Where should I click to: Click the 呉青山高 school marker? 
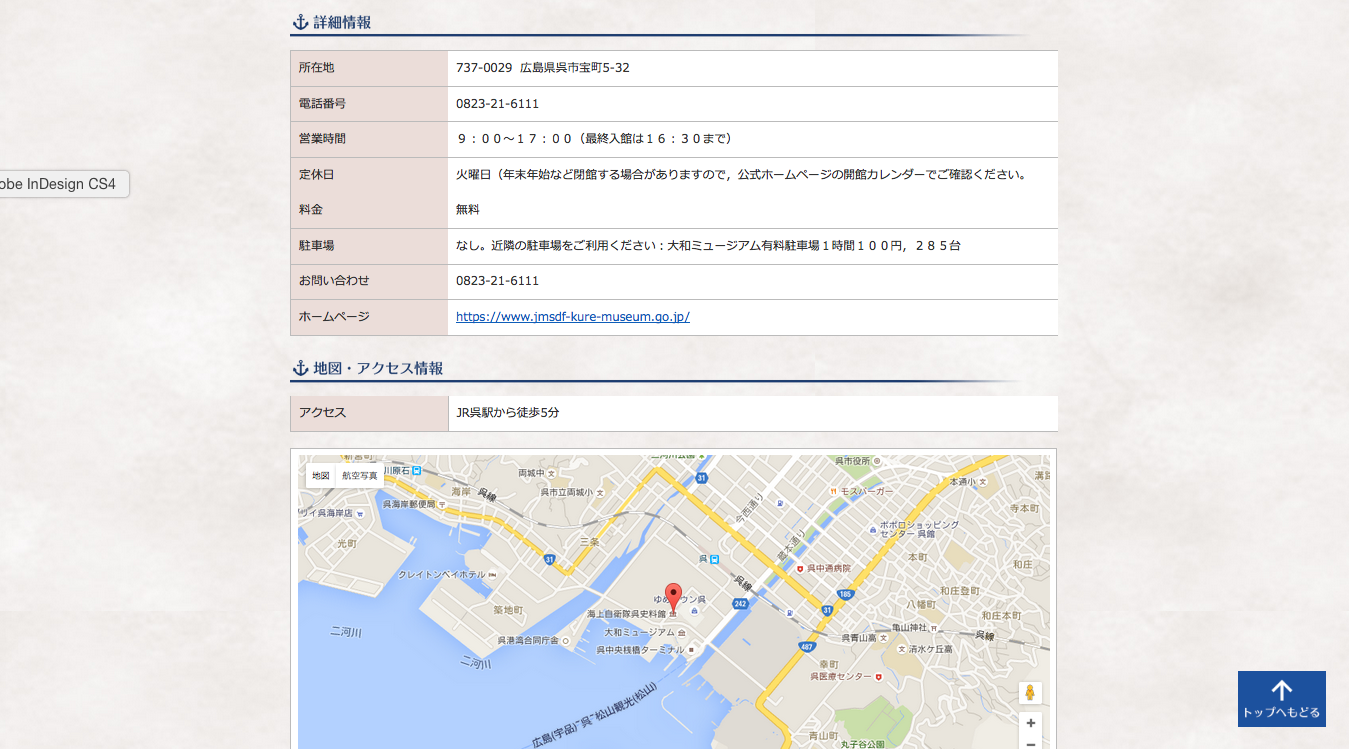885,637
